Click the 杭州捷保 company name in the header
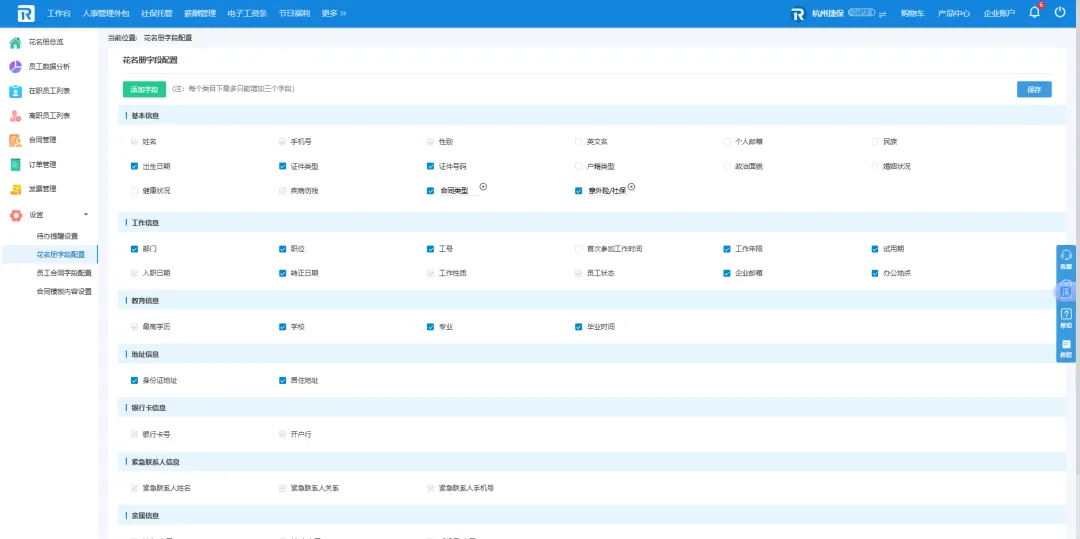This screenshot has width=1080, height=539. click(x=828, y=13)
